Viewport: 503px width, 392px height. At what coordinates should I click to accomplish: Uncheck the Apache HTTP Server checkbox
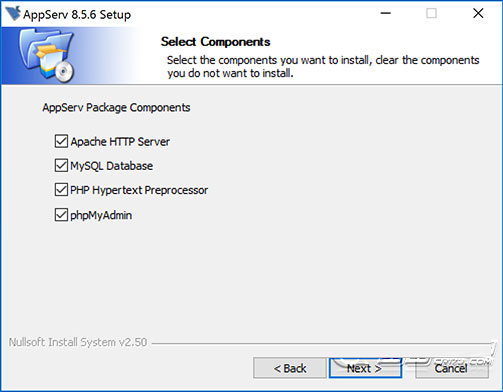[61, 141]
